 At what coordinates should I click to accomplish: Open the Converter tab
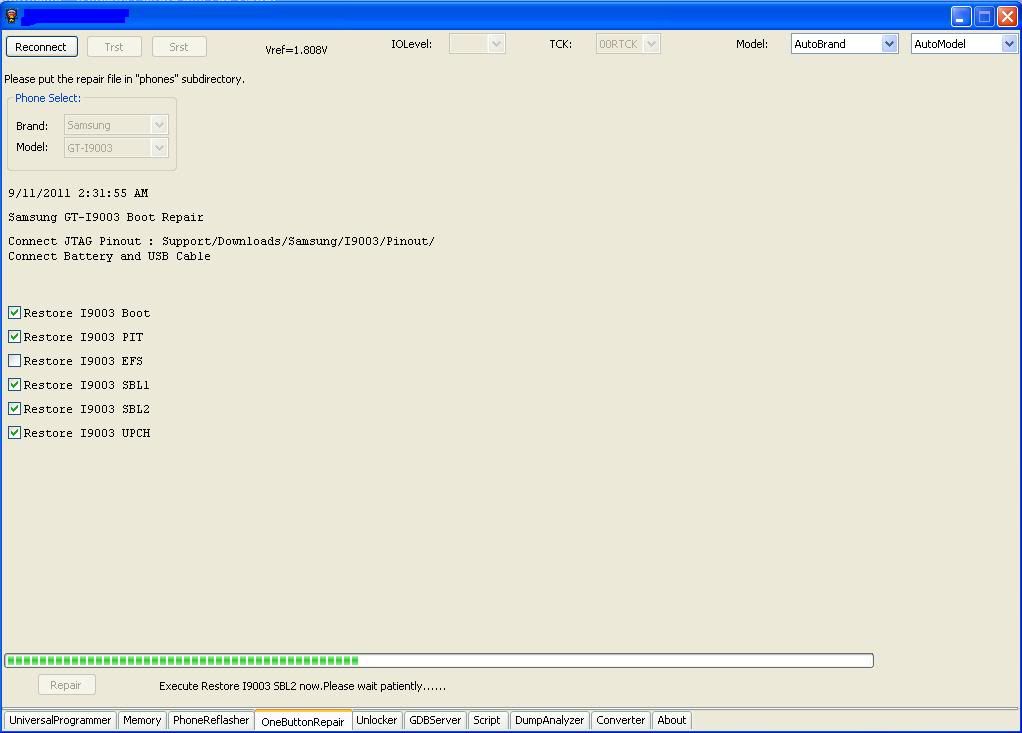pos(620,720)
